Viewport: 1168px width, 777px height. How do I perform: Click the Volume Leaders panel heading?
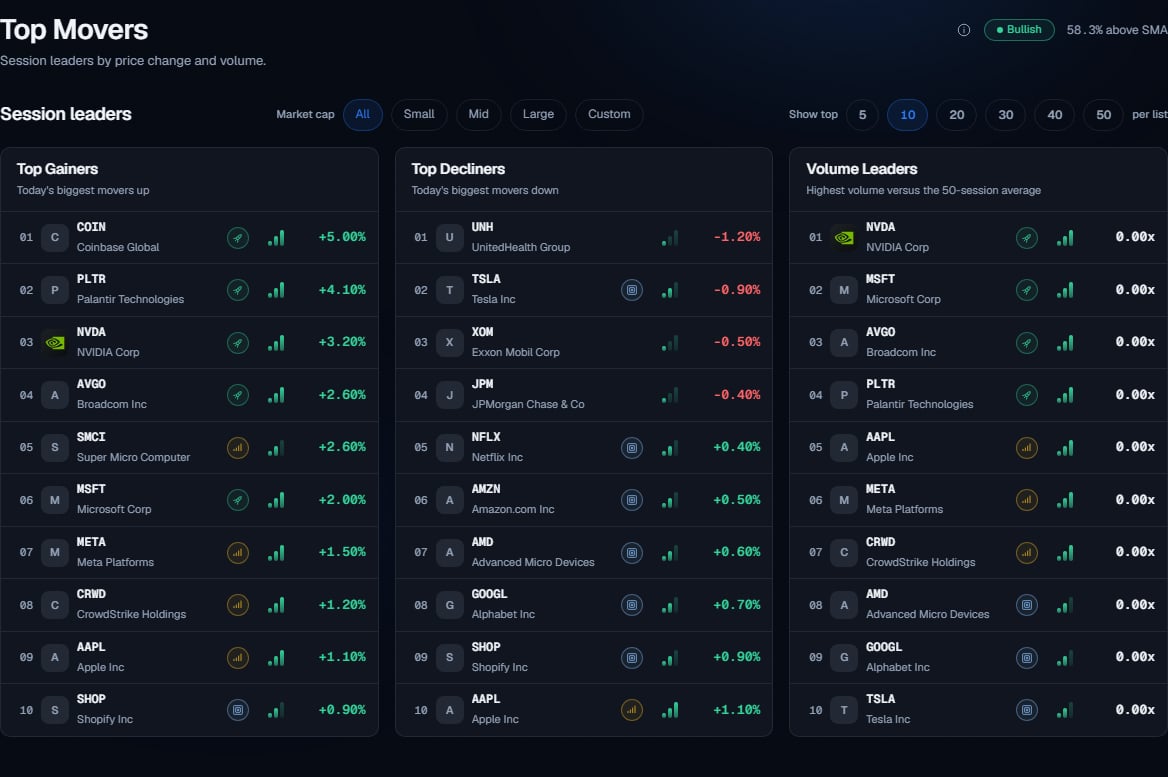click(x=862, y=169)
